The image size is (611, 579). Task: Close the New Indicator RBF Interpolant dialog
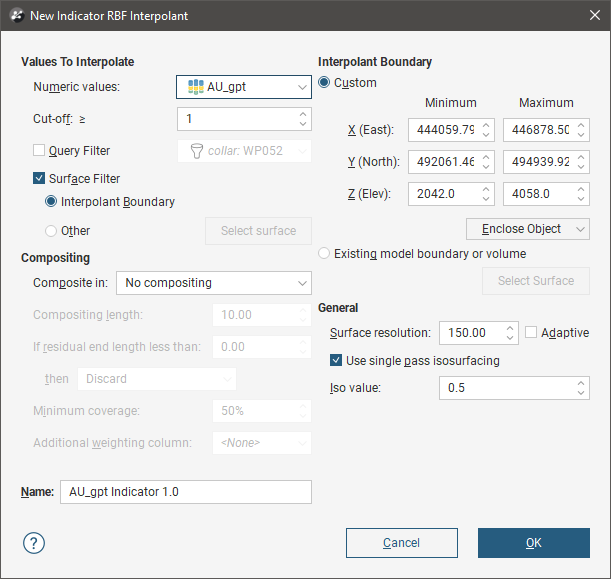point(588,16)
